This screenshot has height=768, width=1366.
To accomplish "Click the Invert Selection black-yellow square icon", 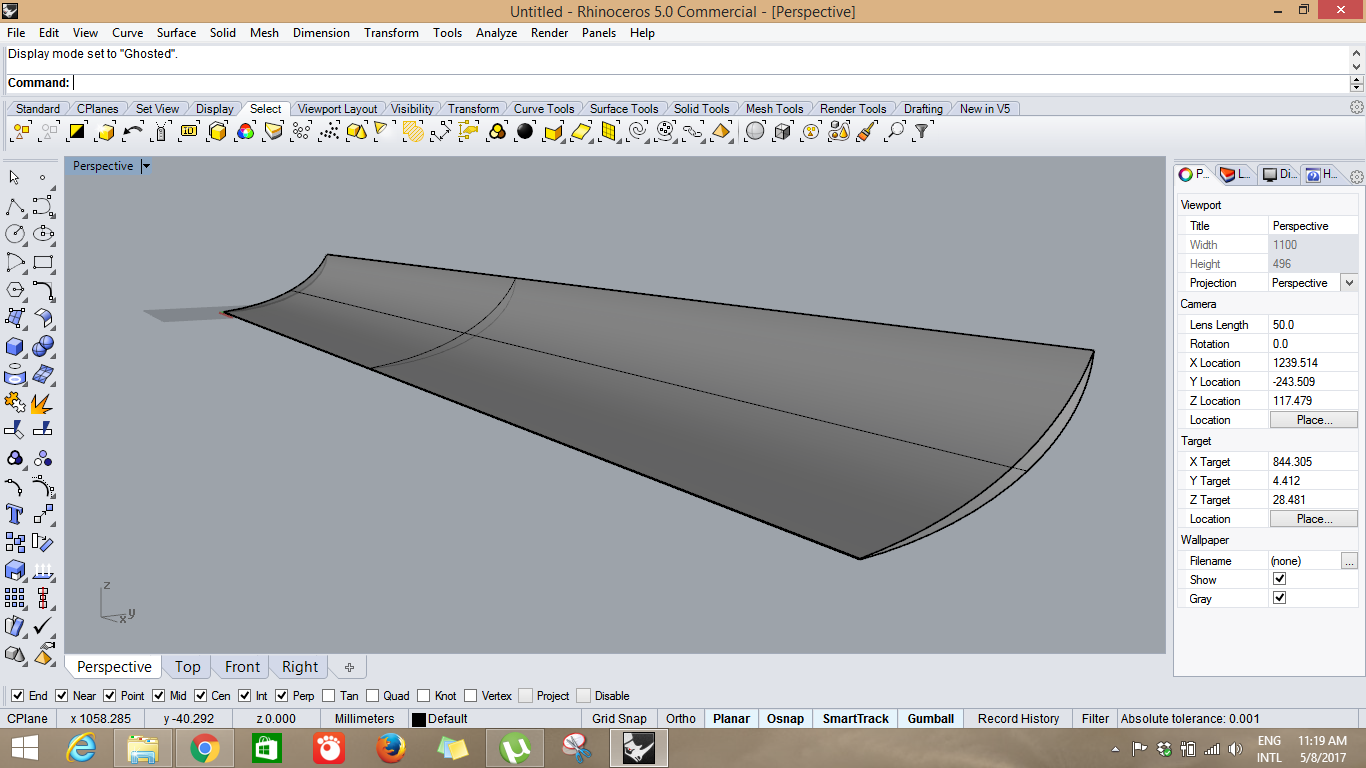I will coord(77,131).
